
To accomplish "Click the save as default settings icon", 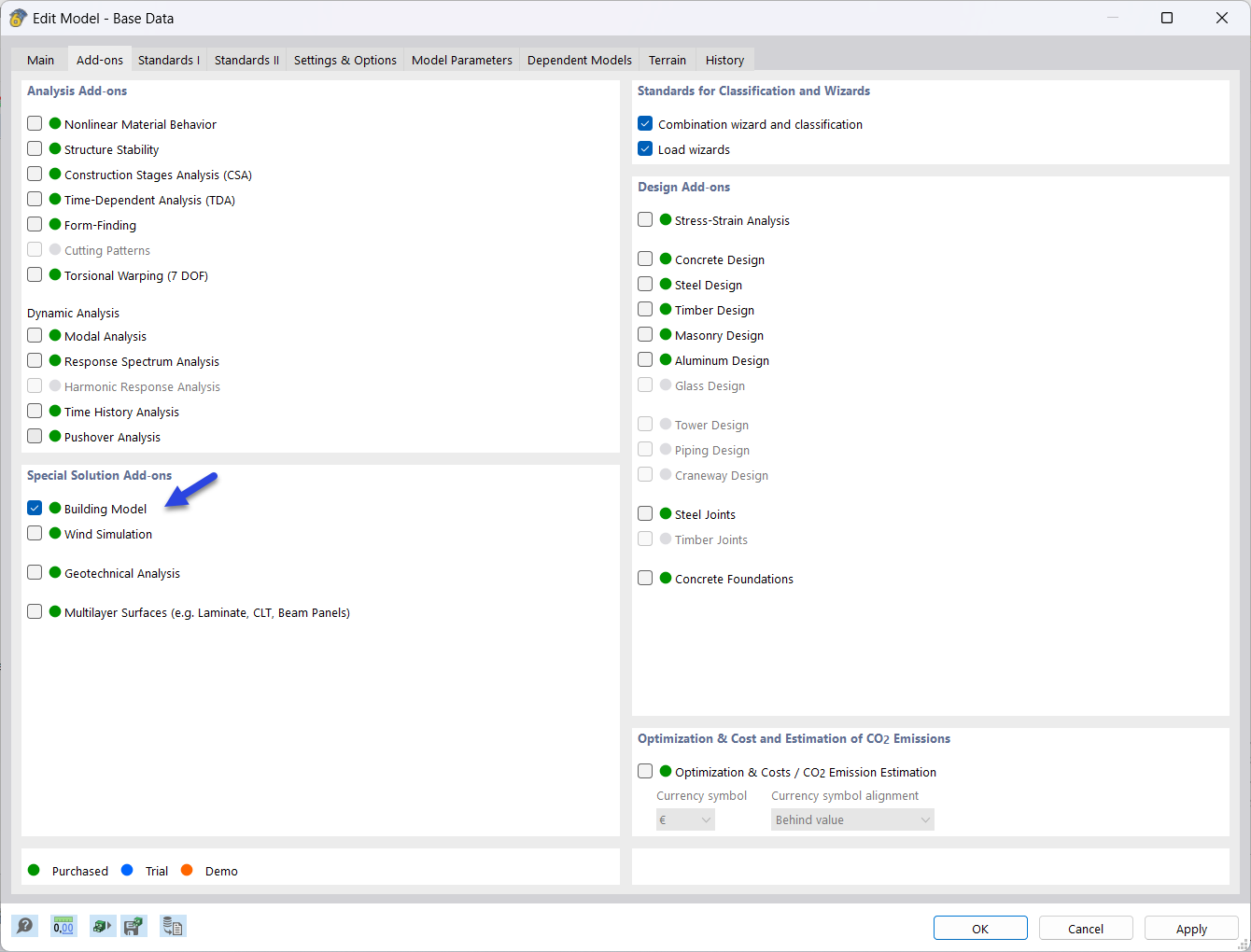I will [x=134, y=925].
